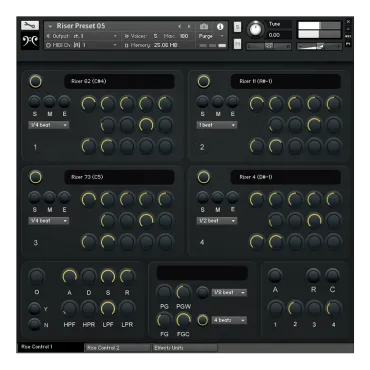370x370 pixels.
Task: Expand the Riser Preset 05 name arrow
Action: [x=50, y=26]
